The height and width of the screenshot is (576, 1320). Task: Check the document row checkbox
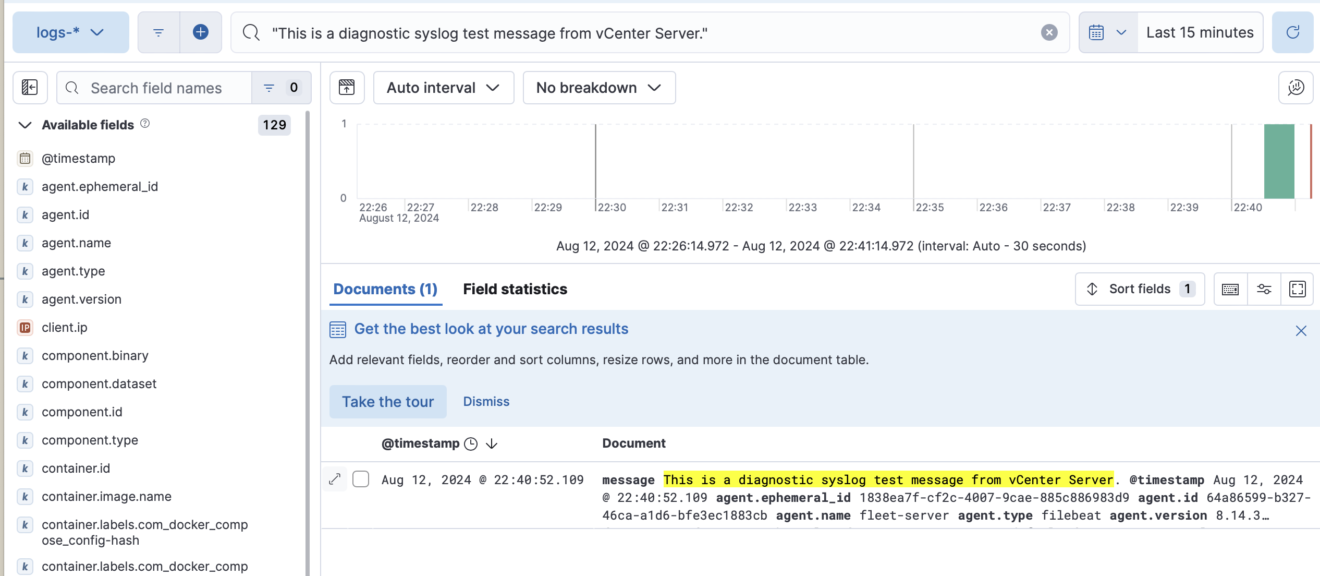[x=361, y=479]
